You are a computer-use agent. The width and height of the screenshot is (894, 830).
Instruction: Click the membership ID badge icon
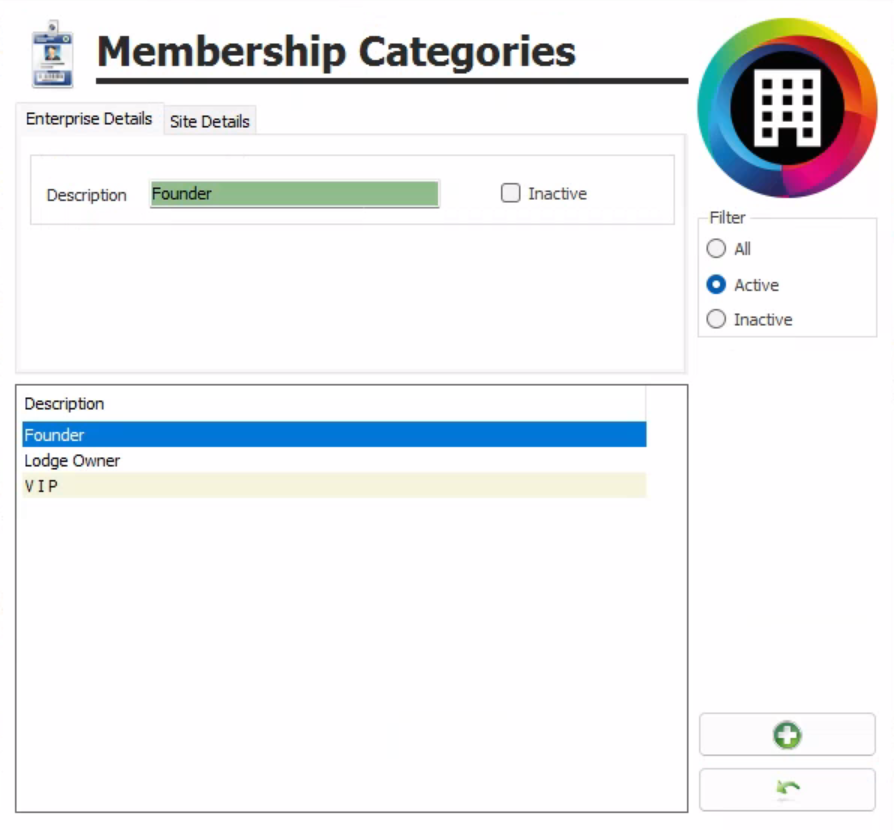pyautogui.click(x=52, y=54)
